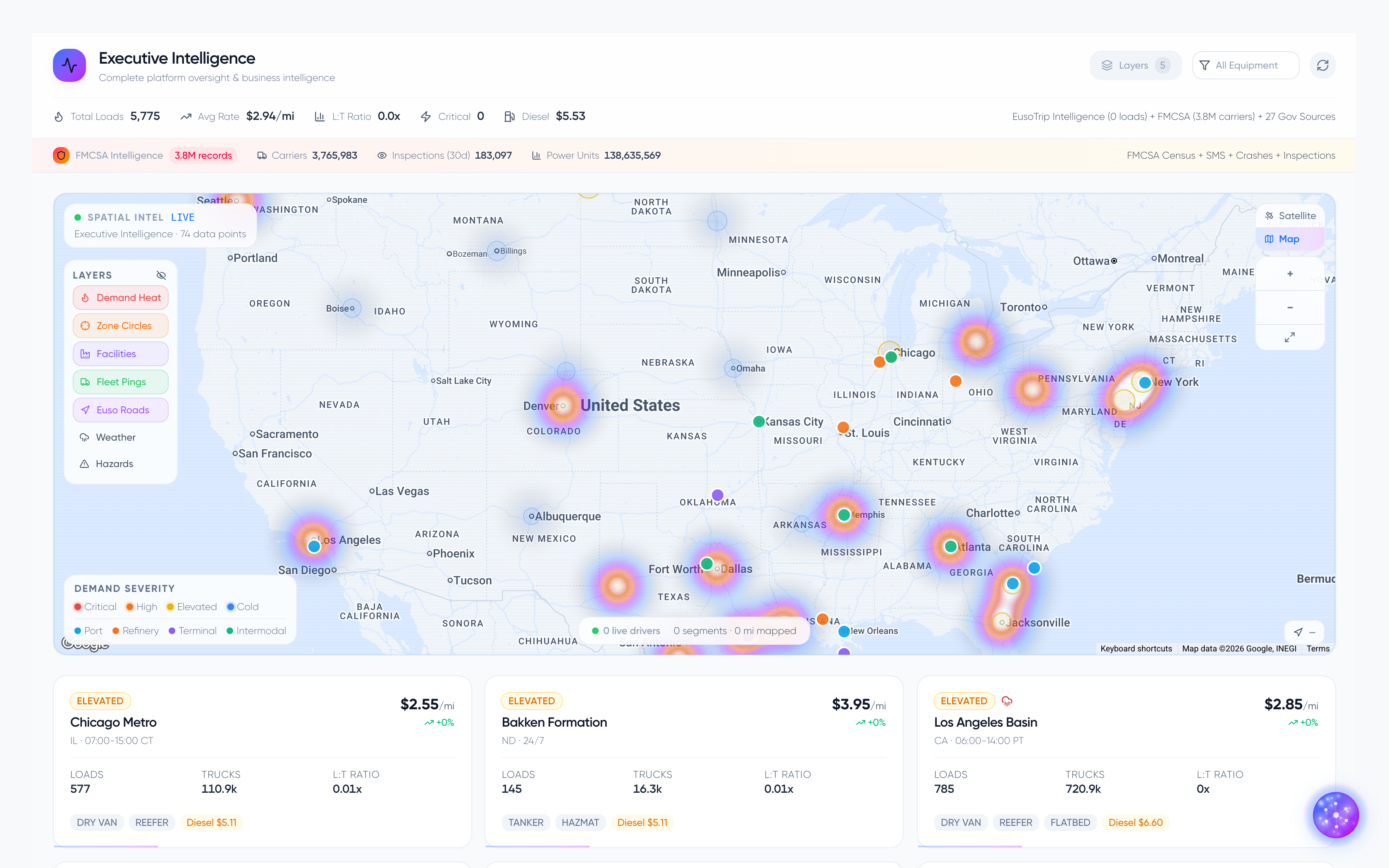Click weather alert icon on Los Angeles card
The image size is (1389, 868).
[1007, 701]
